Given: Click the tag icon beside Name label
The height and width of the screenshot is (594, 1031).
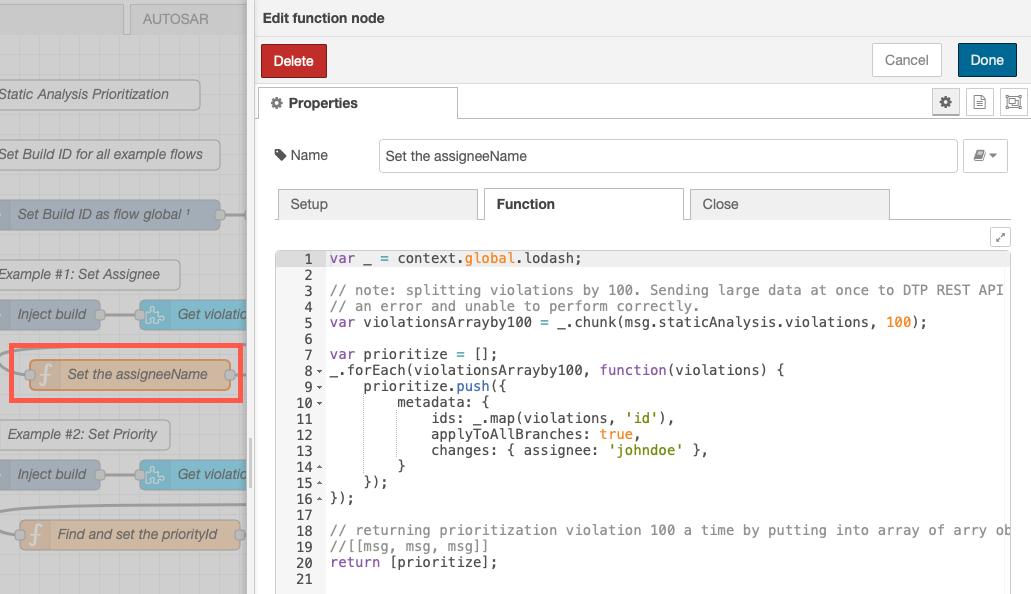Looking at the screenshot, I should [281, 155].
